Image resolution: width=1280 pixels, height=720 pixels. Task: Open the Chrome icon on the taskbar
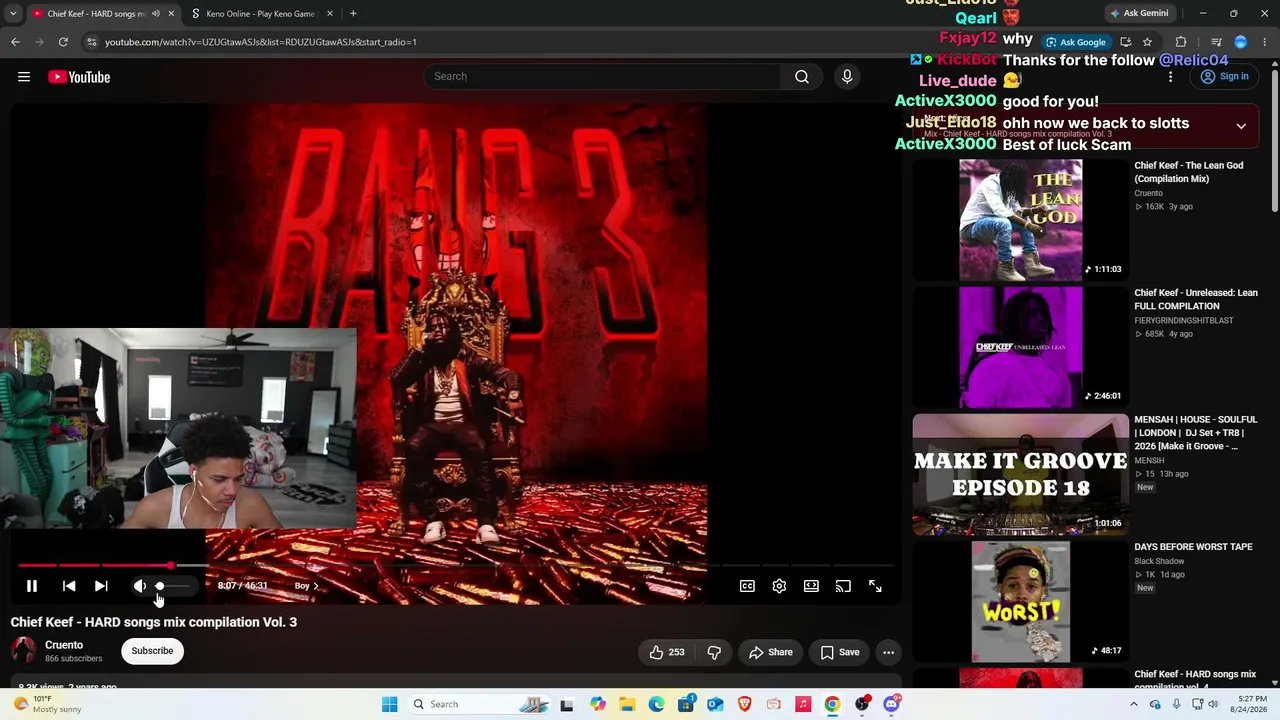click(x=832, y=704)
